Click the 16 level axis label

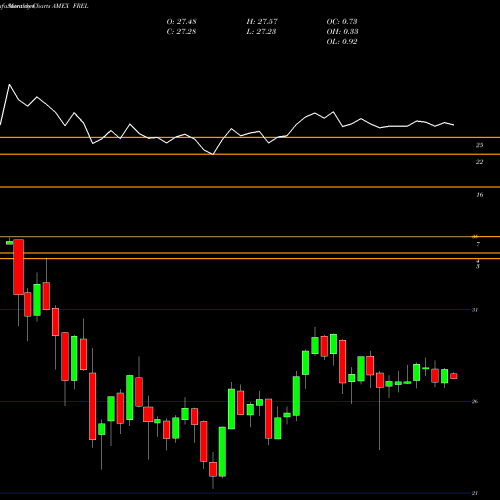coord(479,195)
